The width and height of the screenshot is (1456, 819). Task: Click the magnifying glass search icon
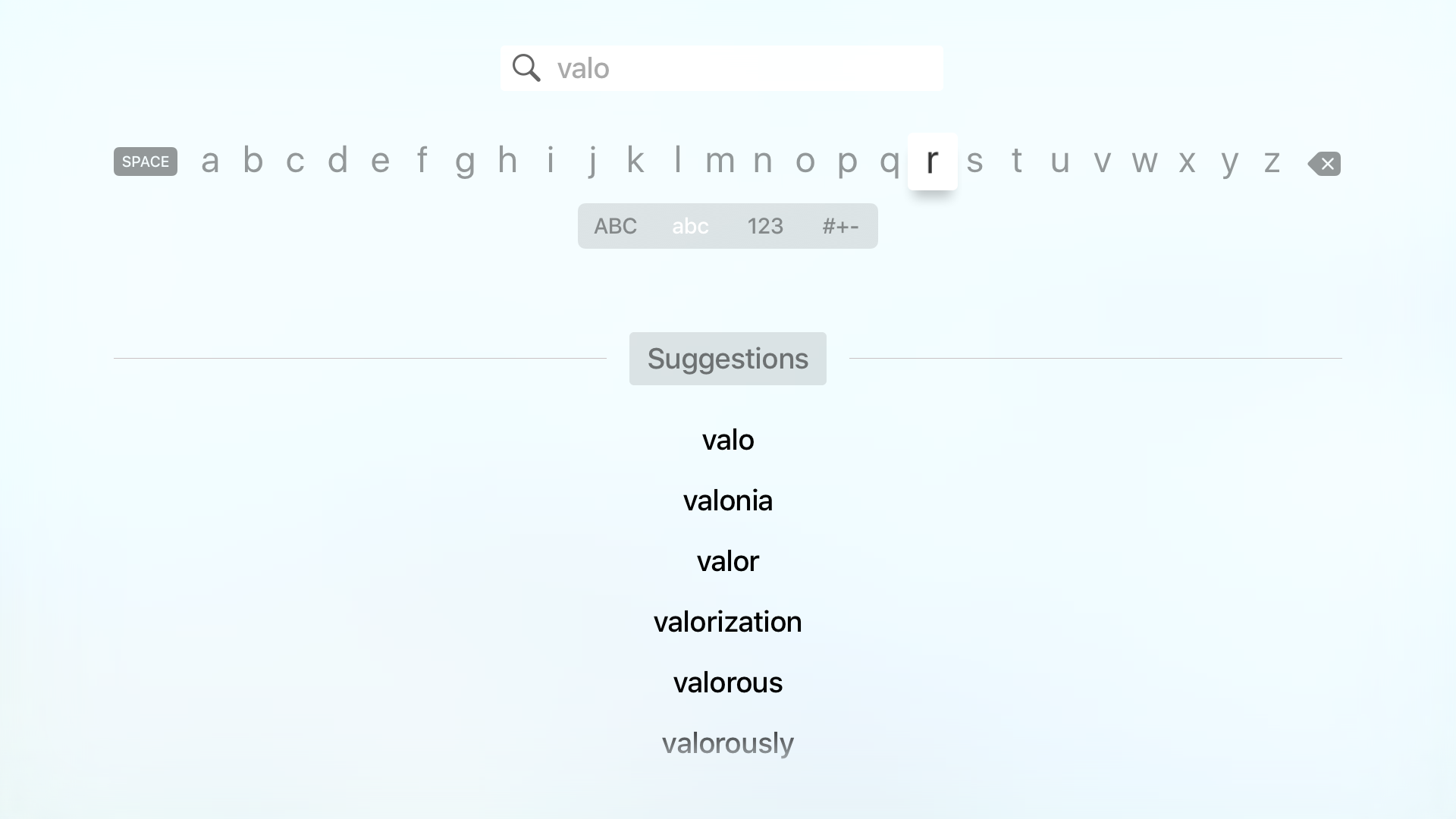(x=526, y=67)
